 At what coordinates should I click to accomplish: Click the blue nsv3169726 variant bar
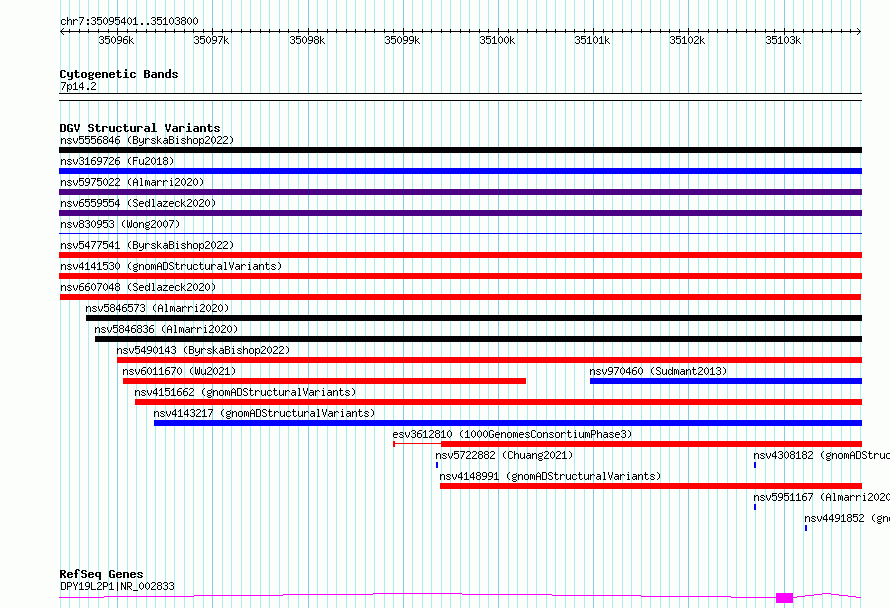(460, 171)
